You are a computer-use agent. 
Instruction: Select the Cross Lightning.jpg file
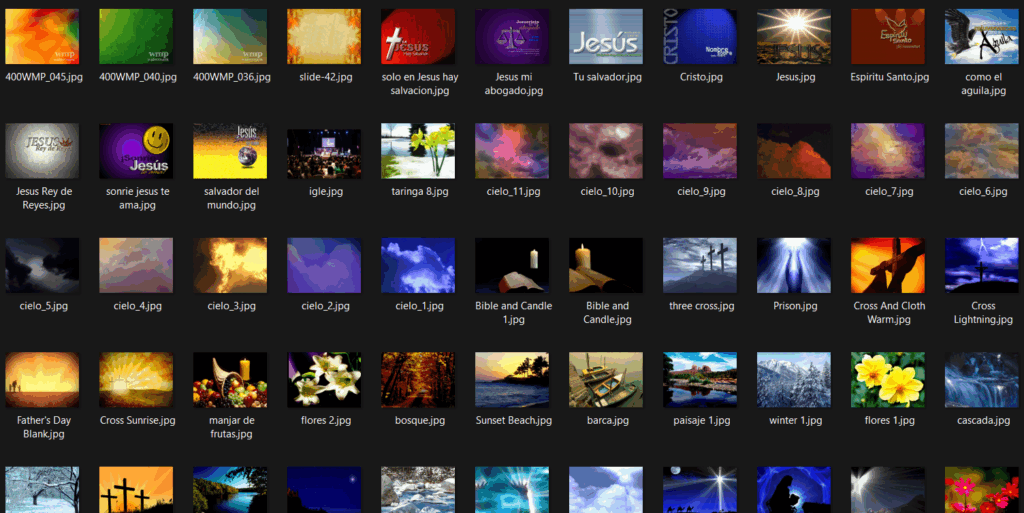click(x=982, y=265)
